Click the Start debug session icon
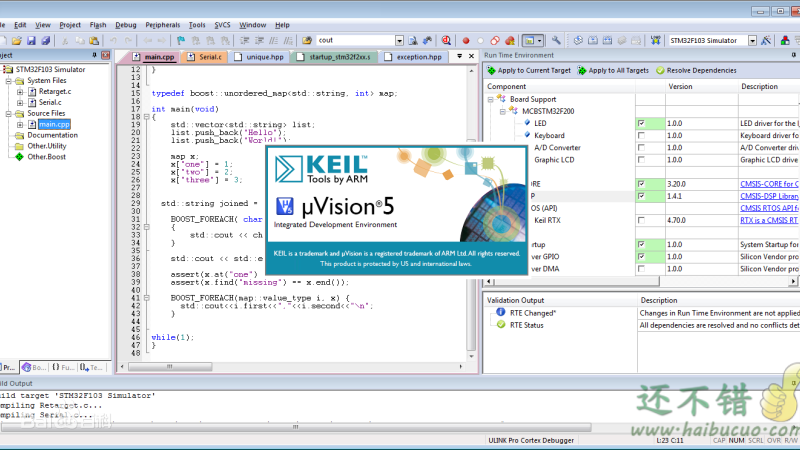The image size is (800, 450). tap(443, 40)
